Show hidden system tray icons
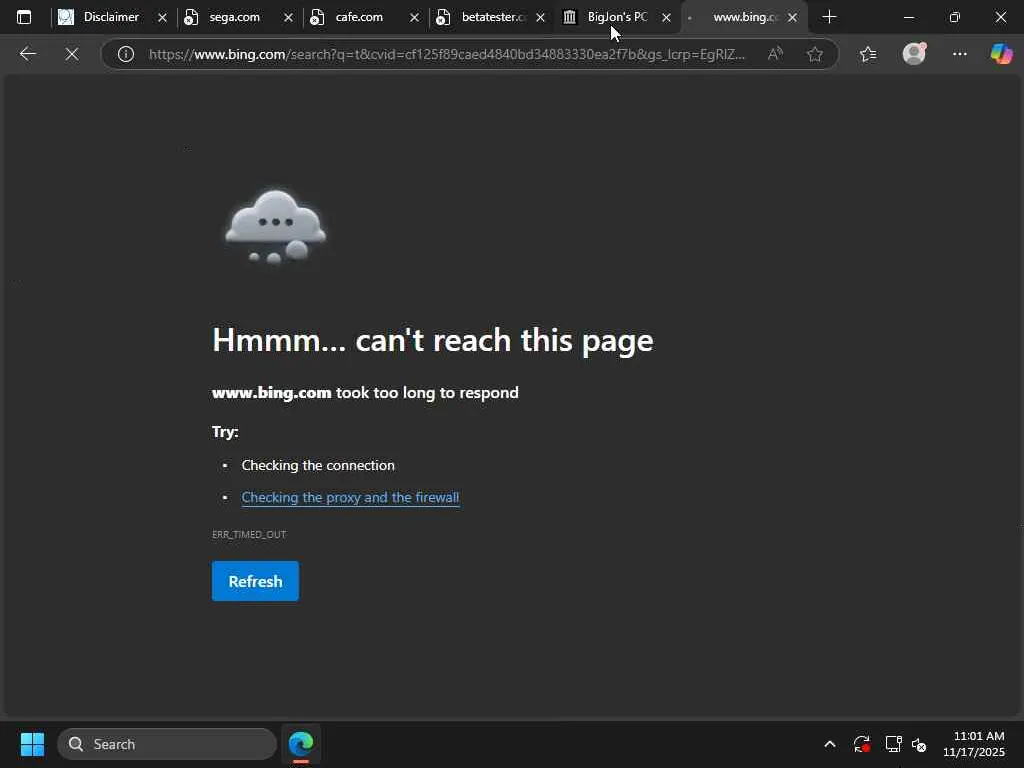The height and width of the screenshot is (768, 1024). pyautogui.click(x=829, y=744)
